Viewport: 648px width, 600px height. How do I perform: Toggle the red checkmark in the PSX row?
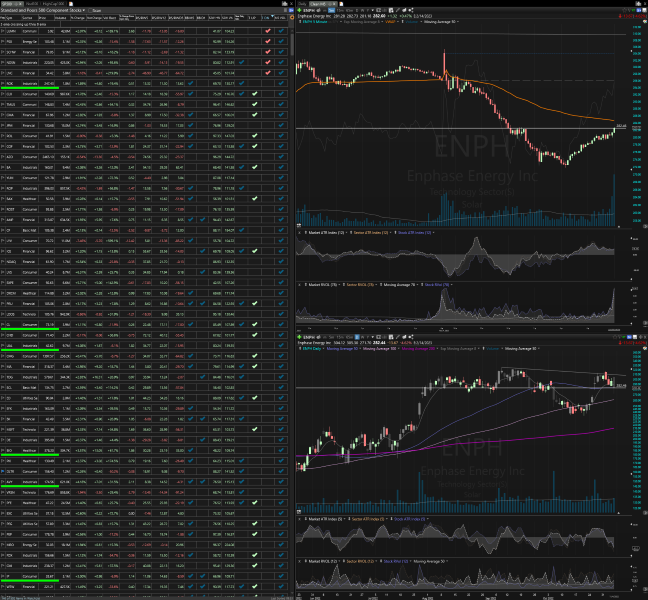click(x=268, y=41)
